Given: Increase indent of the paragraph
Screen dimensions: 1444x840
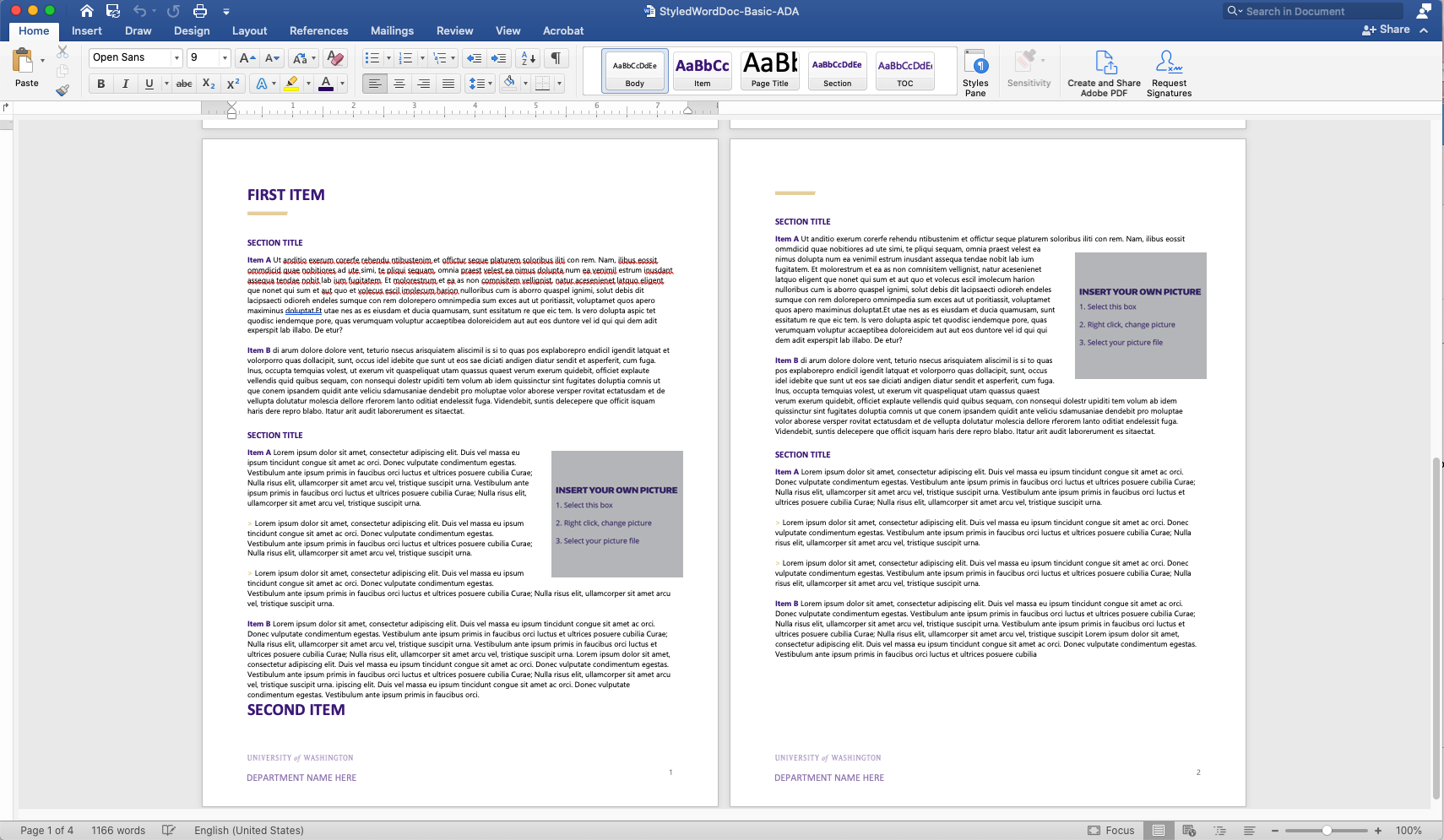Looking at the screenshot, I should pos(499,58).
